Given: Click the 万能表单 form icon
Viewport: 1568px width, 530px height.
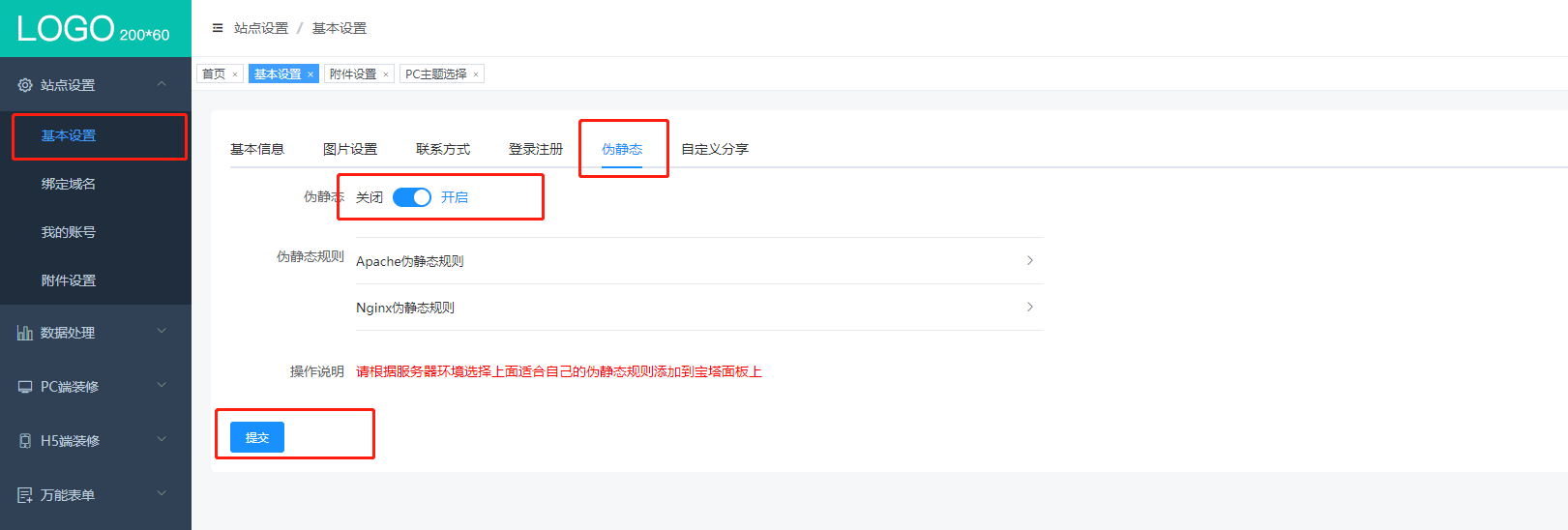Looking at the screenshot, I should 25,495.
